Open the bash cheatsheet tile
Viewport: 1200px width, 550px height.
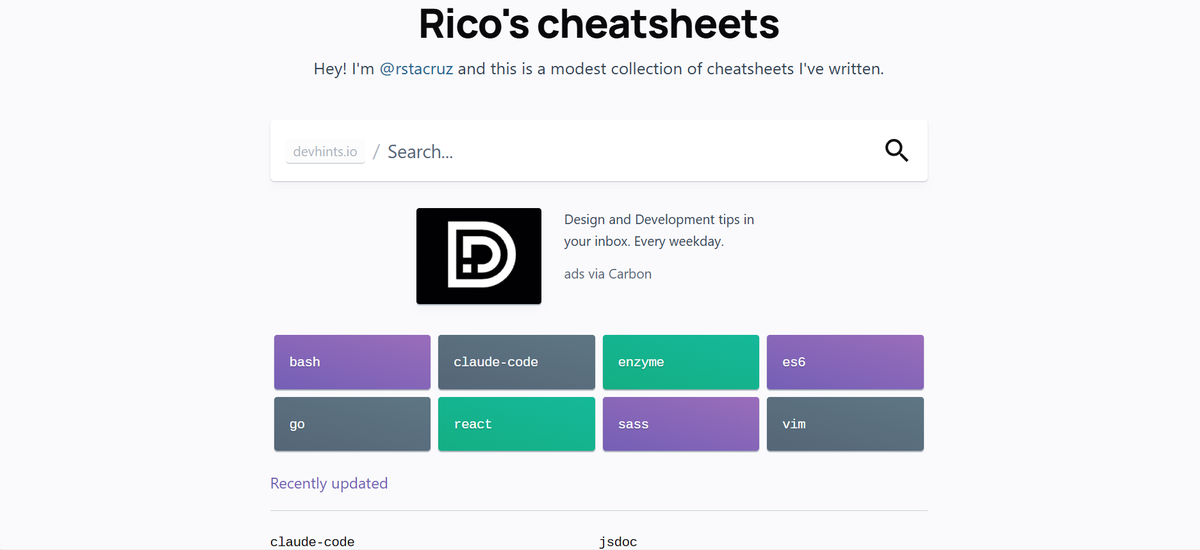pos(352,362)
